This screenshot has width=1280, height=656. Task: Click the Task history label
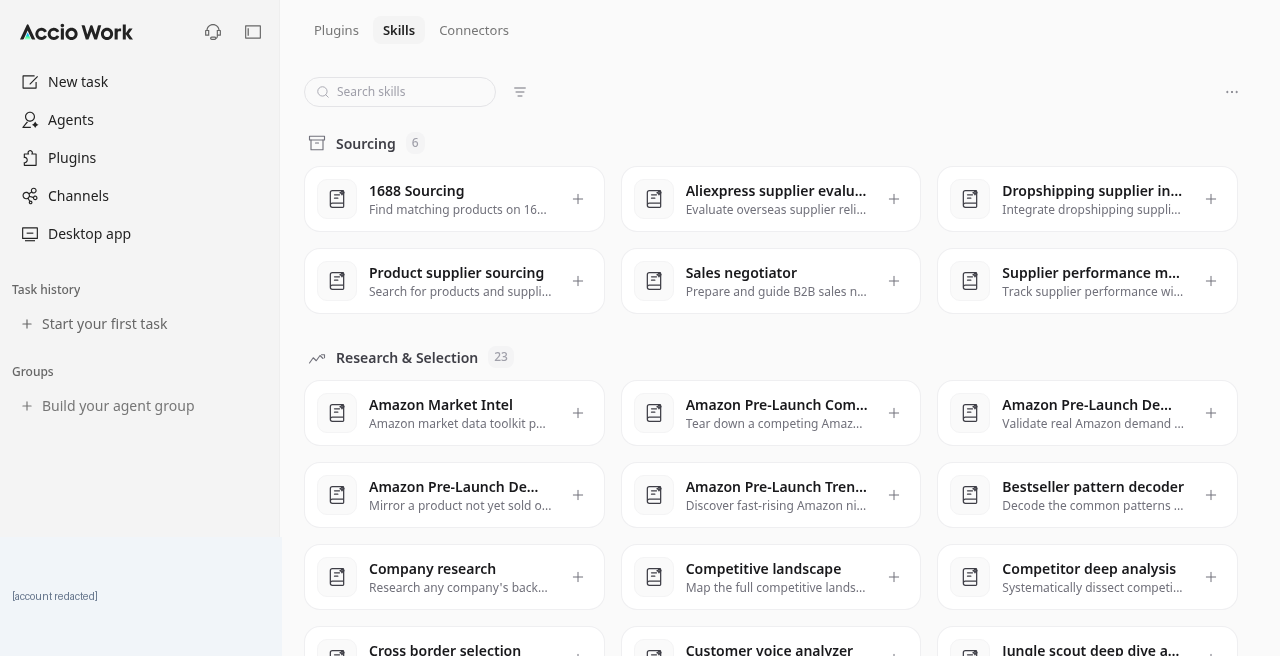click(46, 289)
